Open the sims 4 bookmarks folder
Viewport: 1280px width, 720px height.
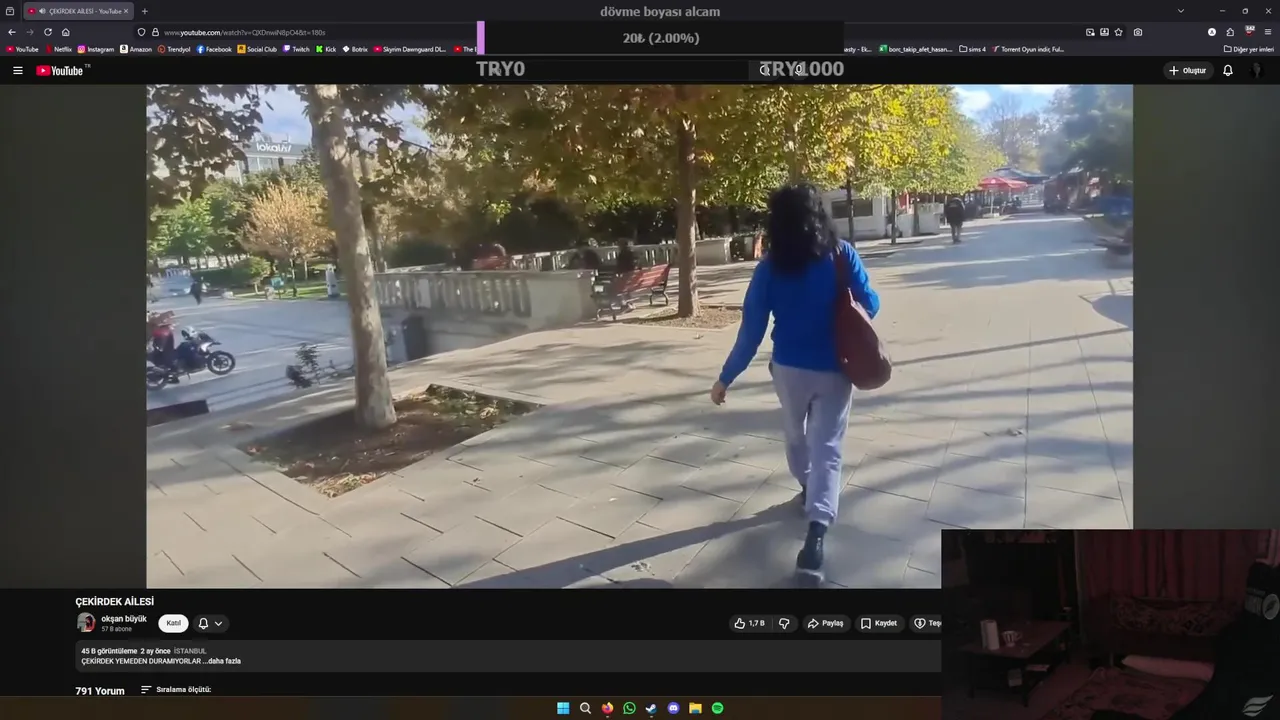click(x=972, y=49)
